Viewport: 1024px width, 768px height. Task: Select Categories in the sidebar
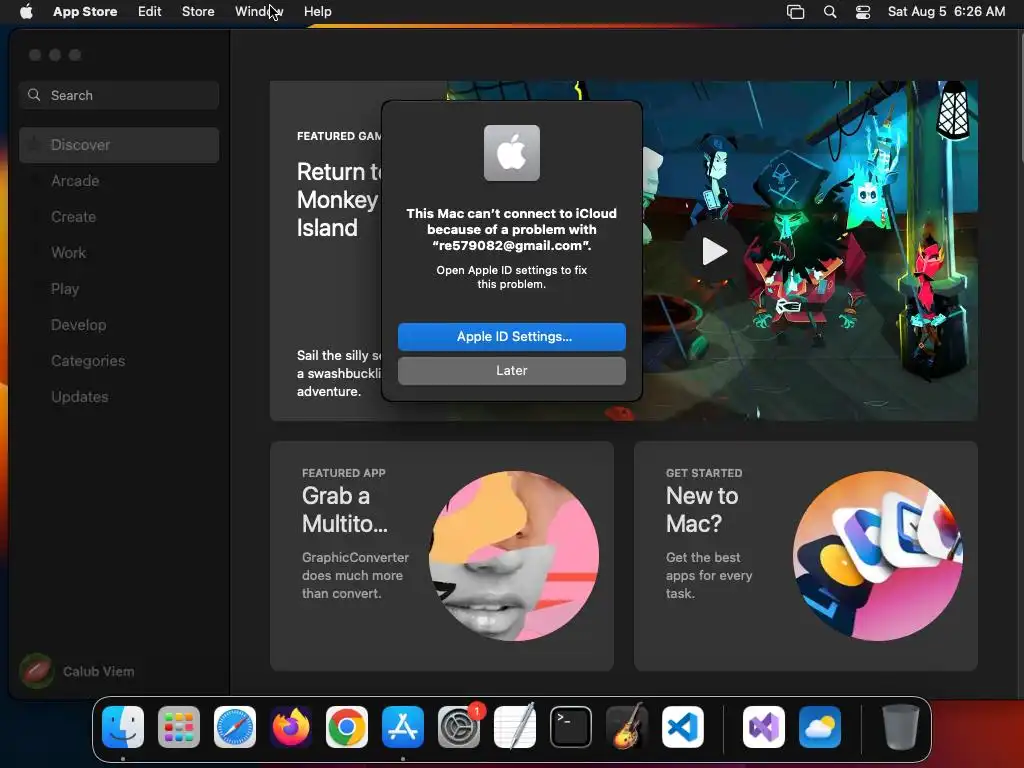[119, 360]
